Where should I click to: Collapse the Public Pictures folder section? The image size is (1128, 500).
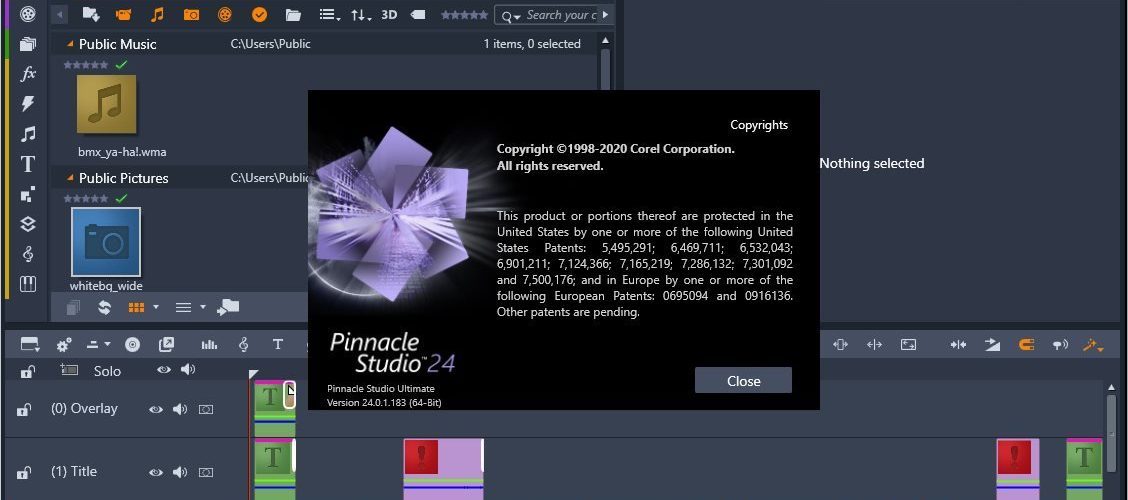tap(70, 178)
